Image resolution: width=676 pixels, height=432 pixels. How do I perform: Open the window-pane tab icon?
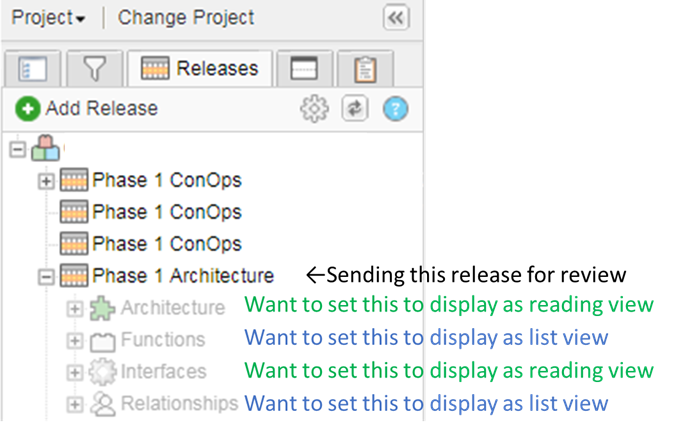click(x=304, y=68)
